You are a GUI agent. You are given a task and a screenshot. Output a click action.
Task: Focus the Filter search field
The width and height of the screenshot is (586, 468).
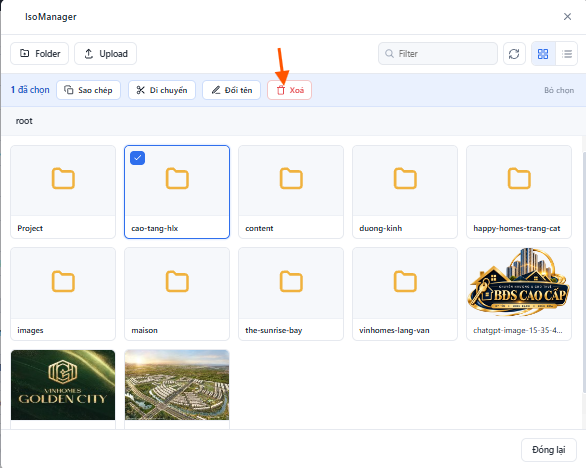438,54
